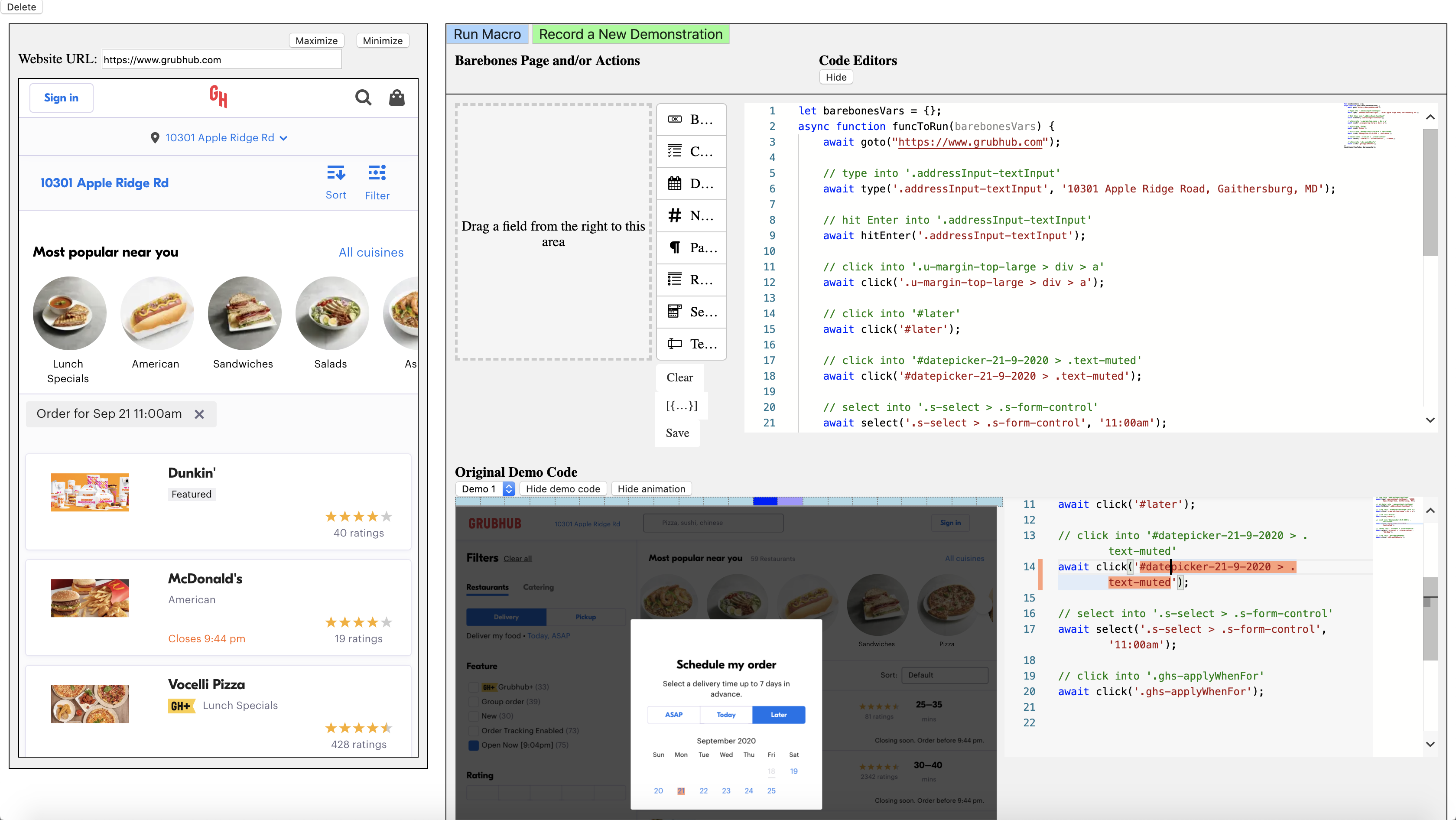The height and width of the screenshot is (820, 1456).
Task: Click the top code editor scroll-up arrow
Action: tap(1430, 117)
